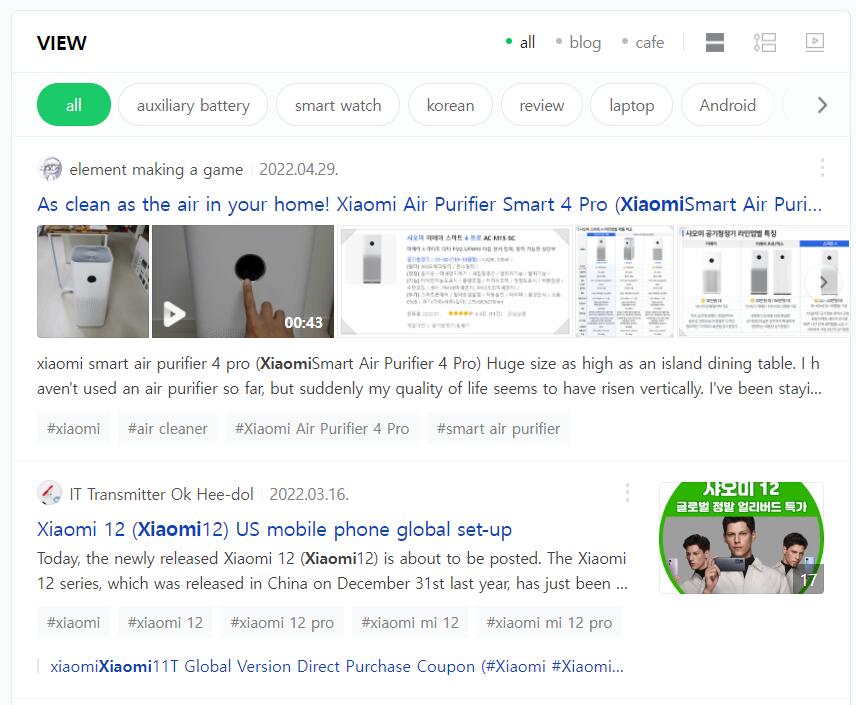The width and height of the screenshot is (856, 705).
Task: Open the element making a game blog name
Action: coord(156,169)
